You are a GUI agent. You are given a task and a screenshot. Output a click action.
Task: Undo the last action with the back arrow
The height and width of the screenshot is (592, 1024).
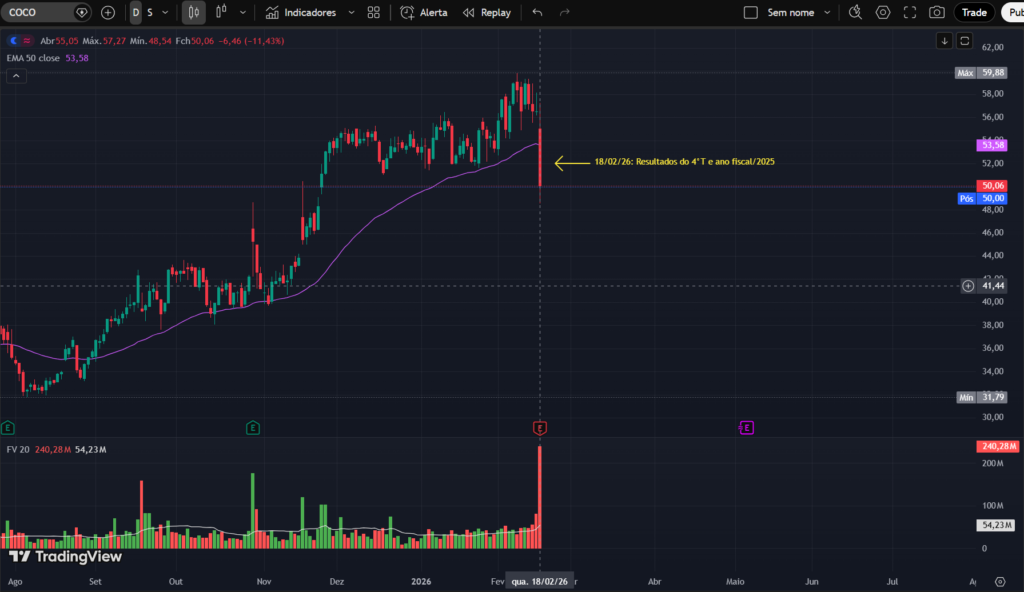536,12
